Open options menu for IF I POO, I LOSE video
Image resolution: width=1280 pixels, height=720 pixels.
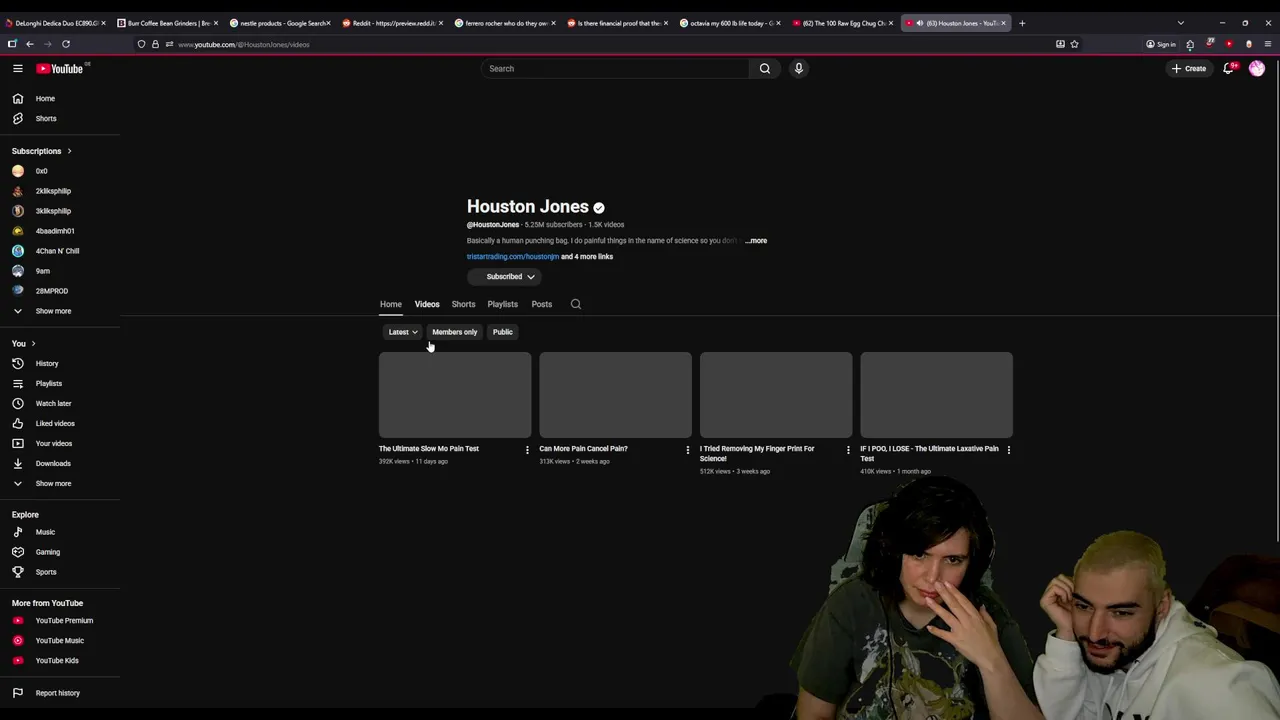(1008, 450)
